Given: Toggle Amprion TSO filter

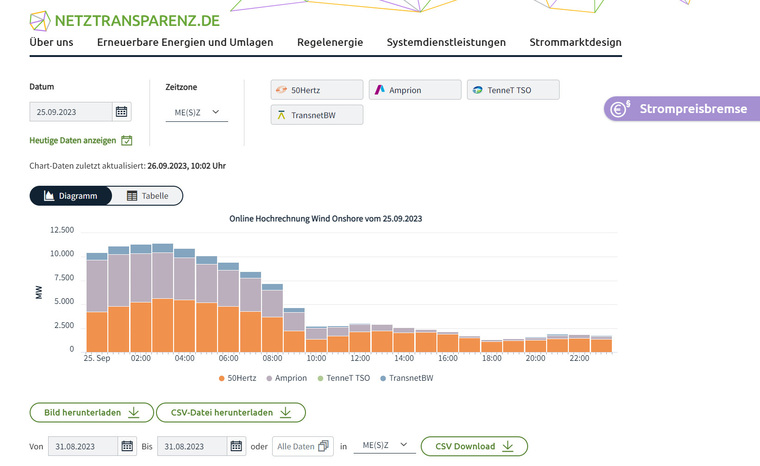Looking at the screenshot, I should coord(414,90).
